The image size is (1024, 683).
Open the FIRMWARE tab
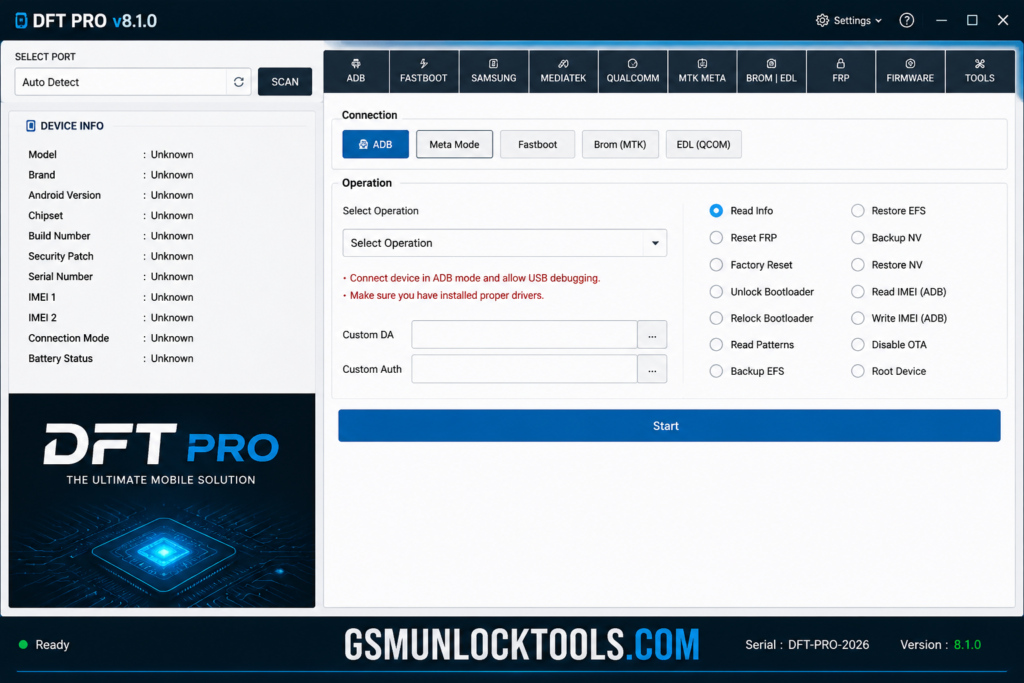coord(910,71)
